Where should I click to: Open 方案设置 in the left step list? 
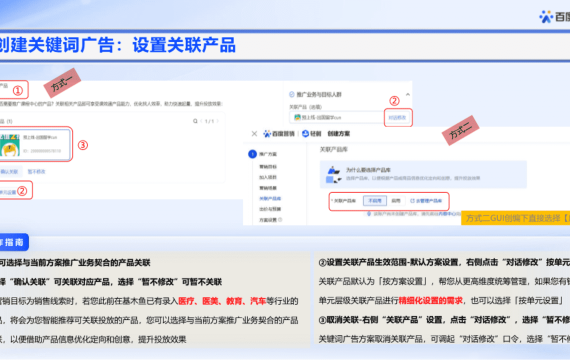pos(268,220)
